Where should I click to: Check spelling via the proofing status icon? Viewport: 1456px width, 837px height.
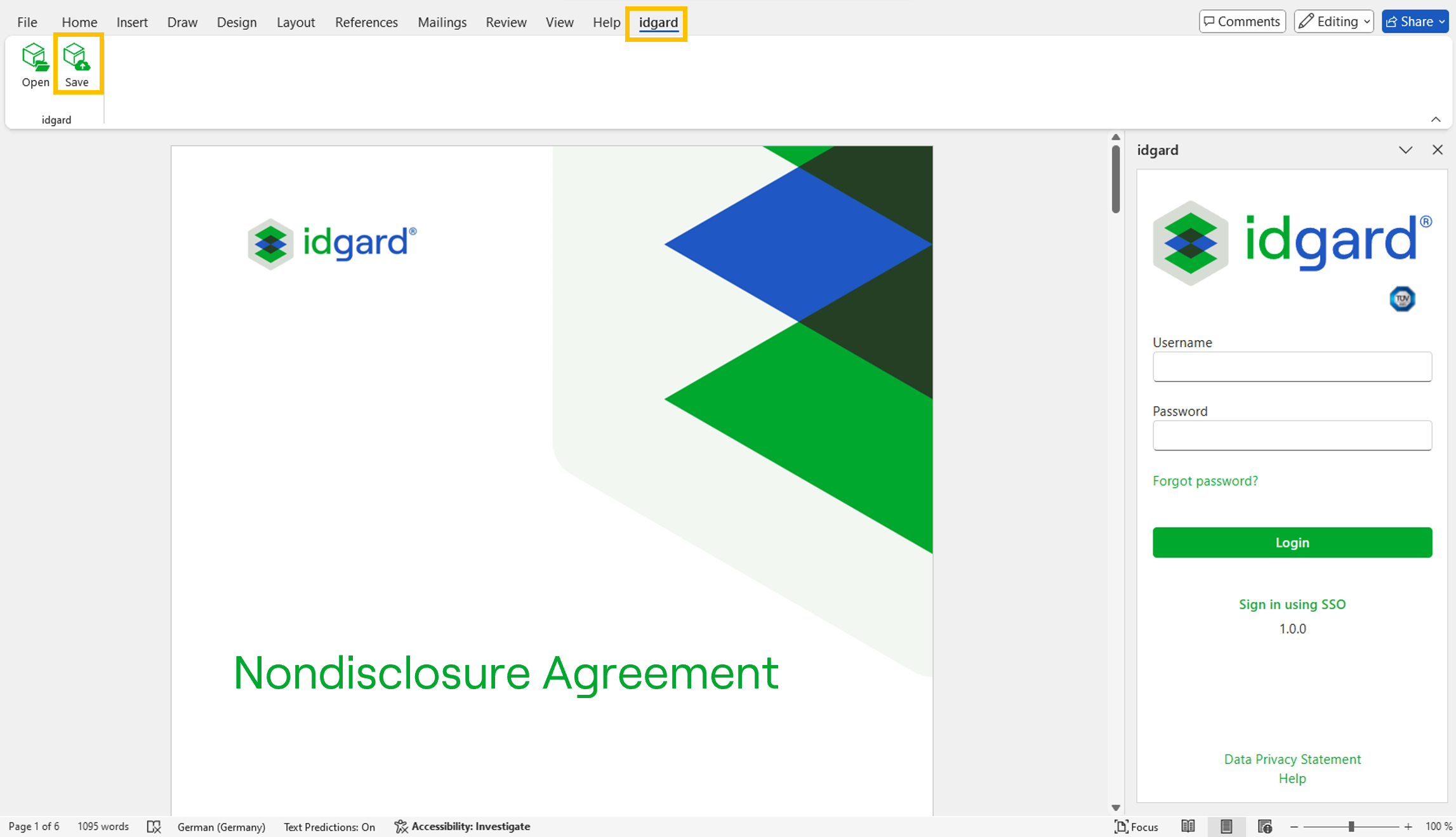154,826
